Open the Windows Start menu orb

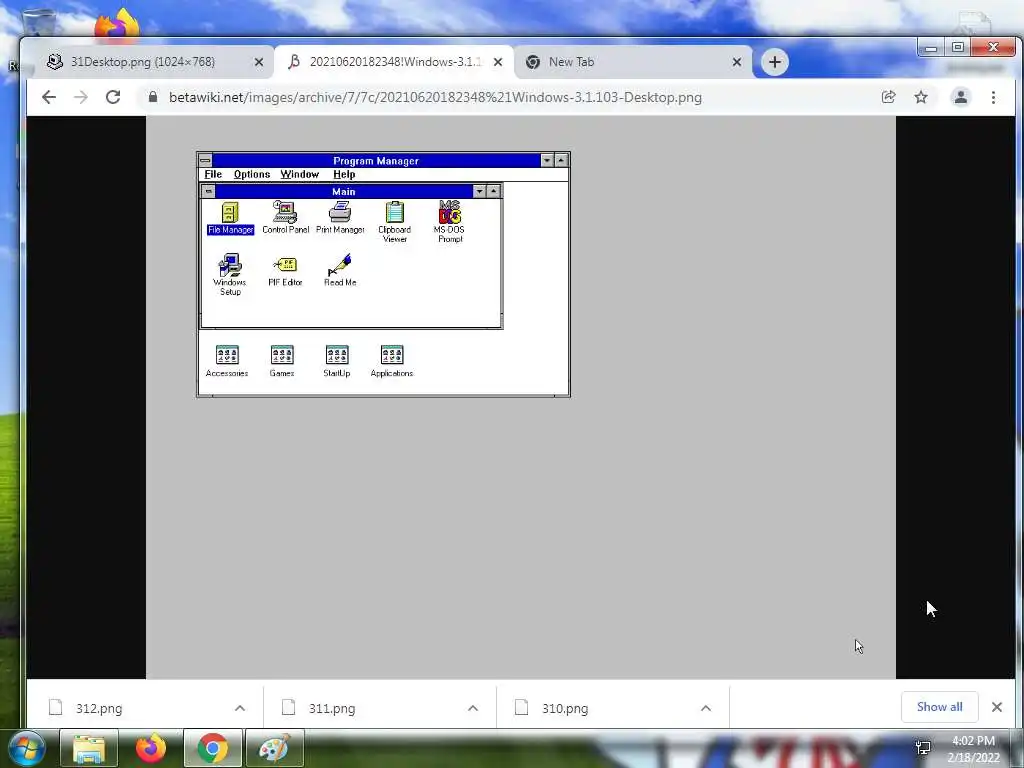pyautogui.click(x=26, y=748)
